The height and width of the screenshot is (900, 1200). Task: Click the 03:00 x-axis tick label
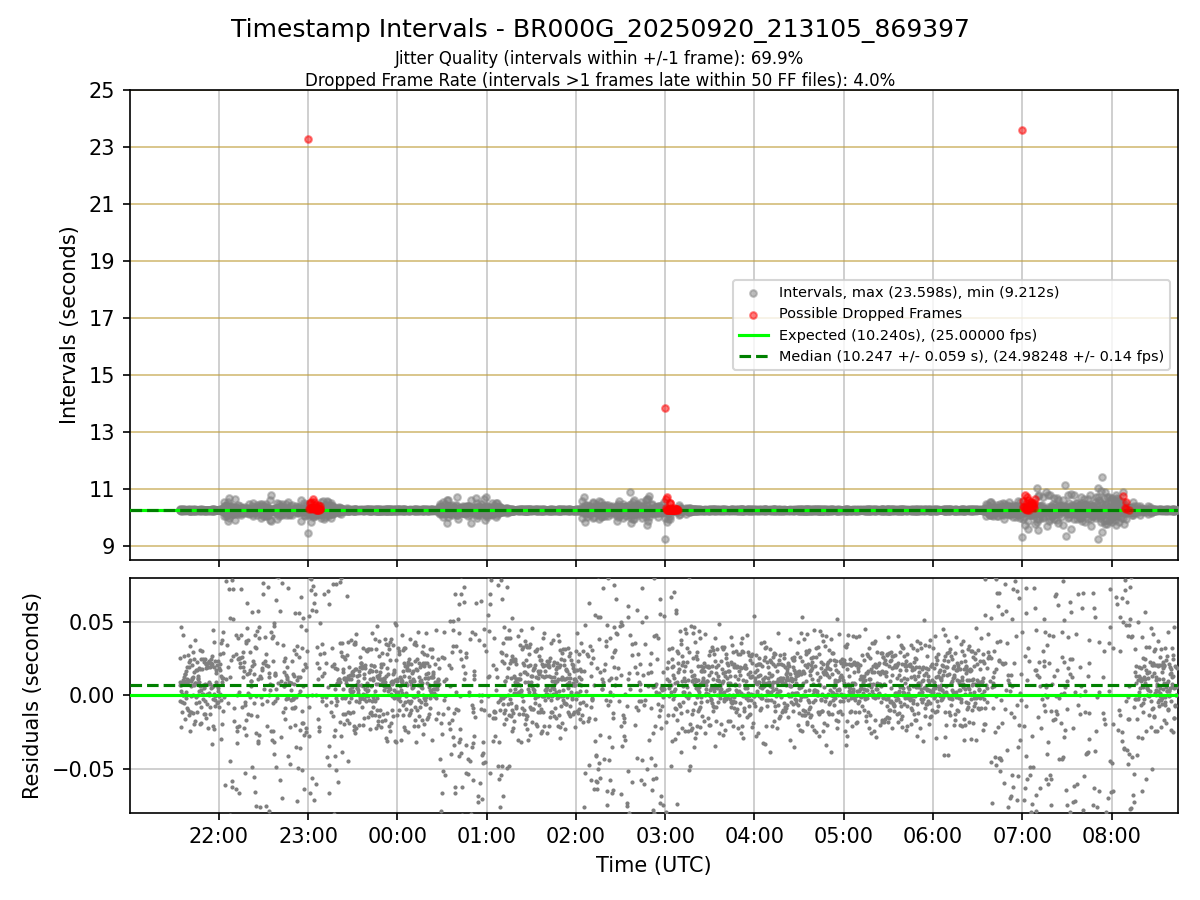[665, 836]
